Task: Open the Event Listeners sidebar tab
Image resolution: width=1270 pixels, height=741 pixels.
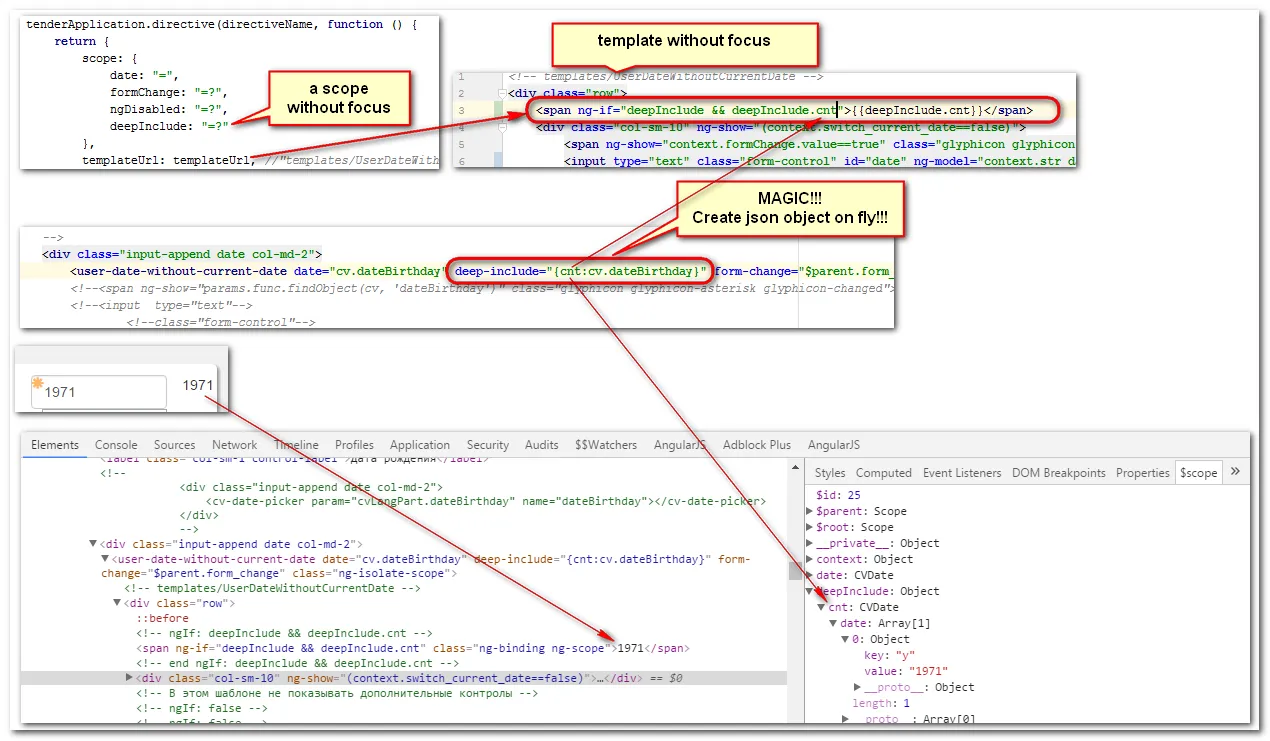Action: [x=962, y=473]
